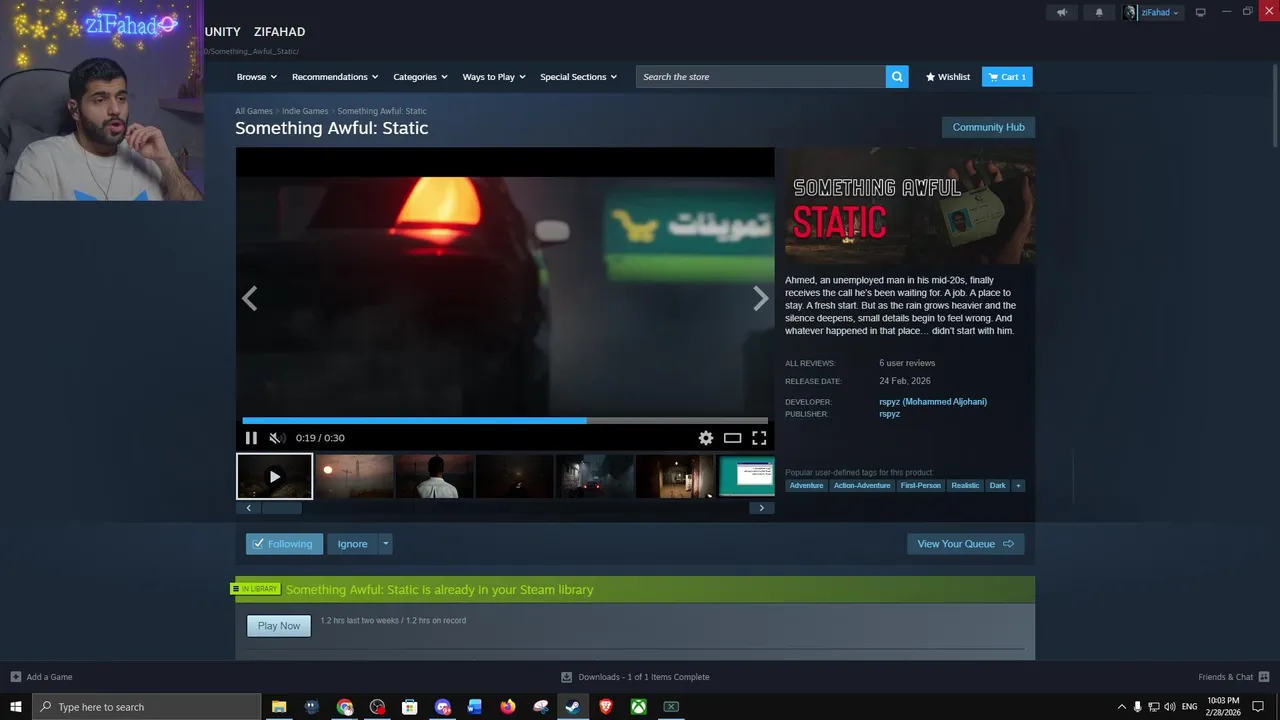Image resolution: width=1280 pixels, height=720 pixels.
Task: Open Cart 1
Action: coord(1007,77)
